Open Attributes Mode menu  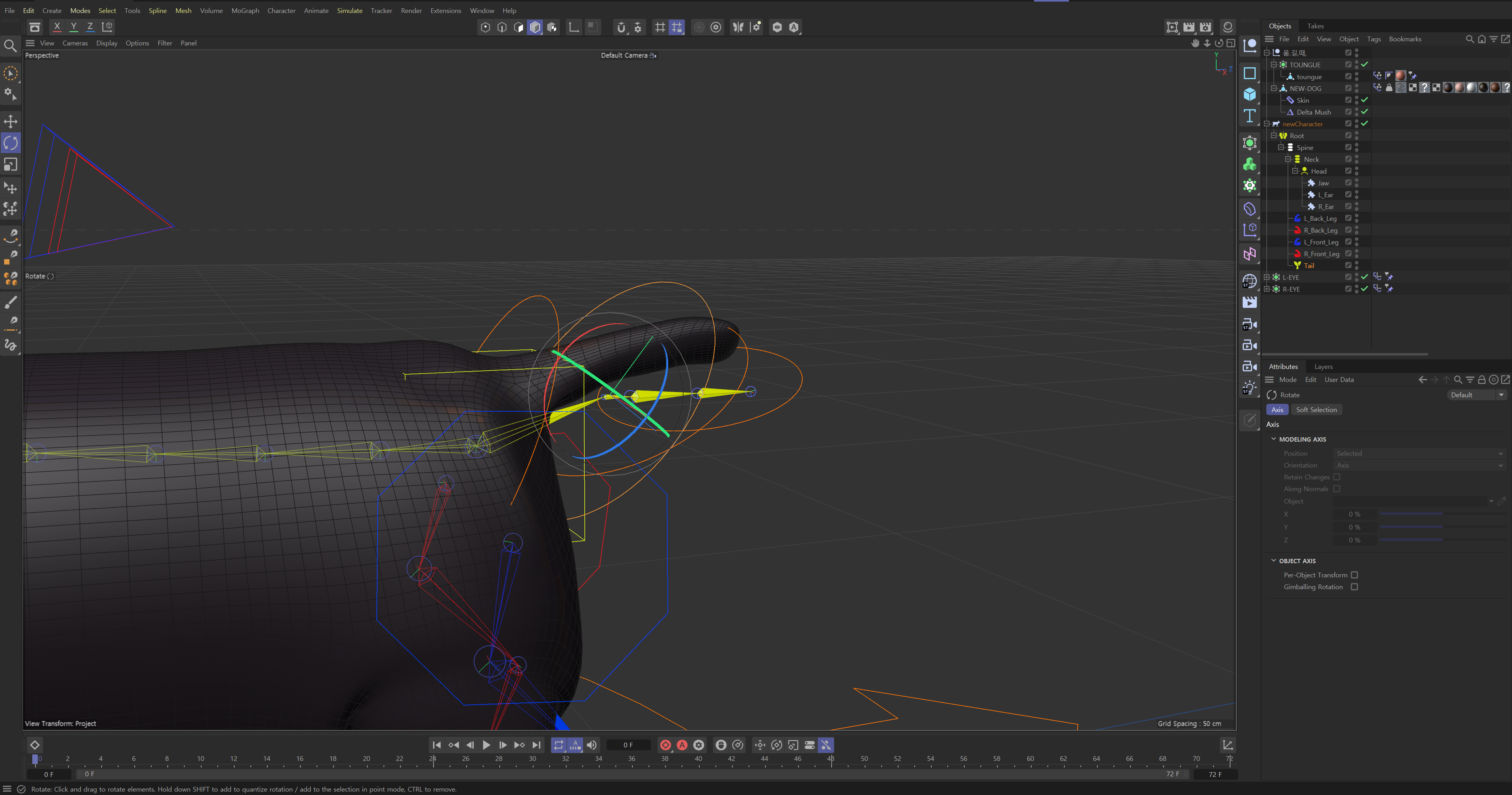point(1288,380)
